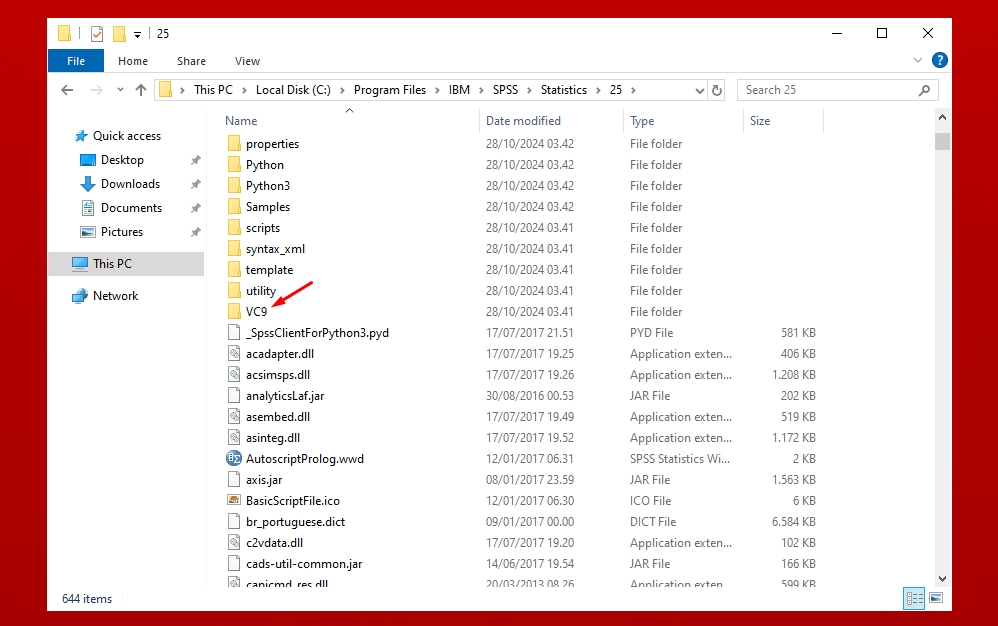The image size is (998, 626).
Task: Click the pin icon next to Pictures
Action: coord(195,232)
